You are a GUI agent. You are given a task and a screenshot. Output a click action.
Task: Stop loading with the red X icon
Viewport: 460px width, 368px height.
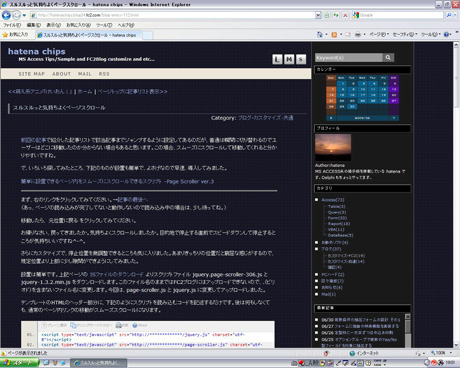[x=345, y=15]
